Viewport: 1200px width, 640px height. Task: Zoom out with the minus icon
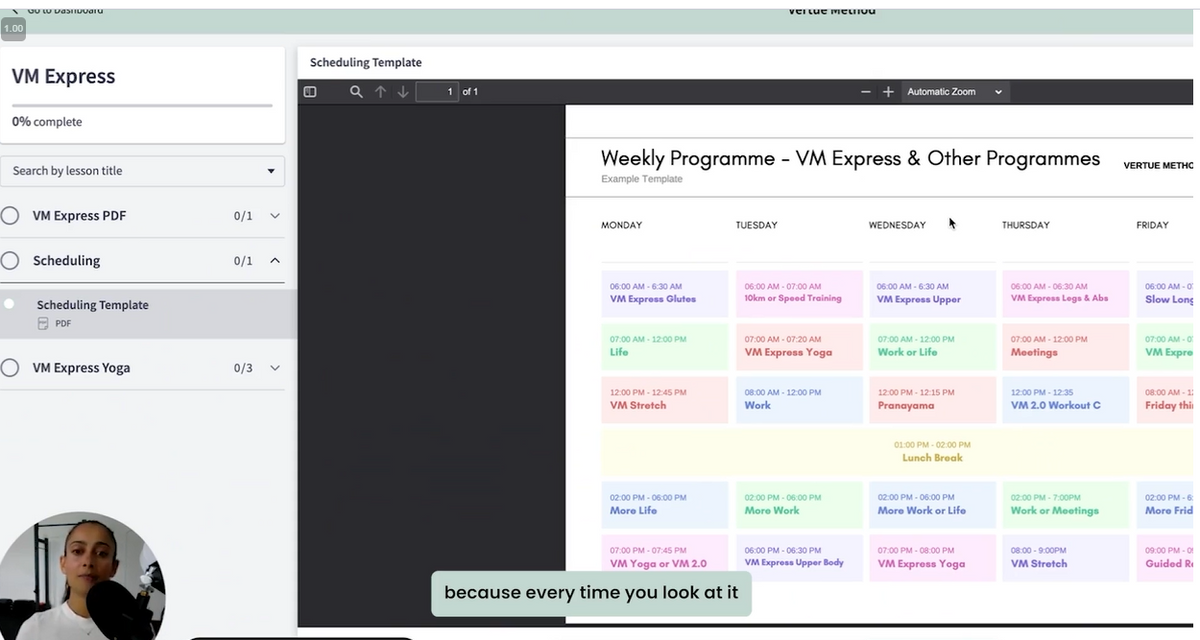866,92
